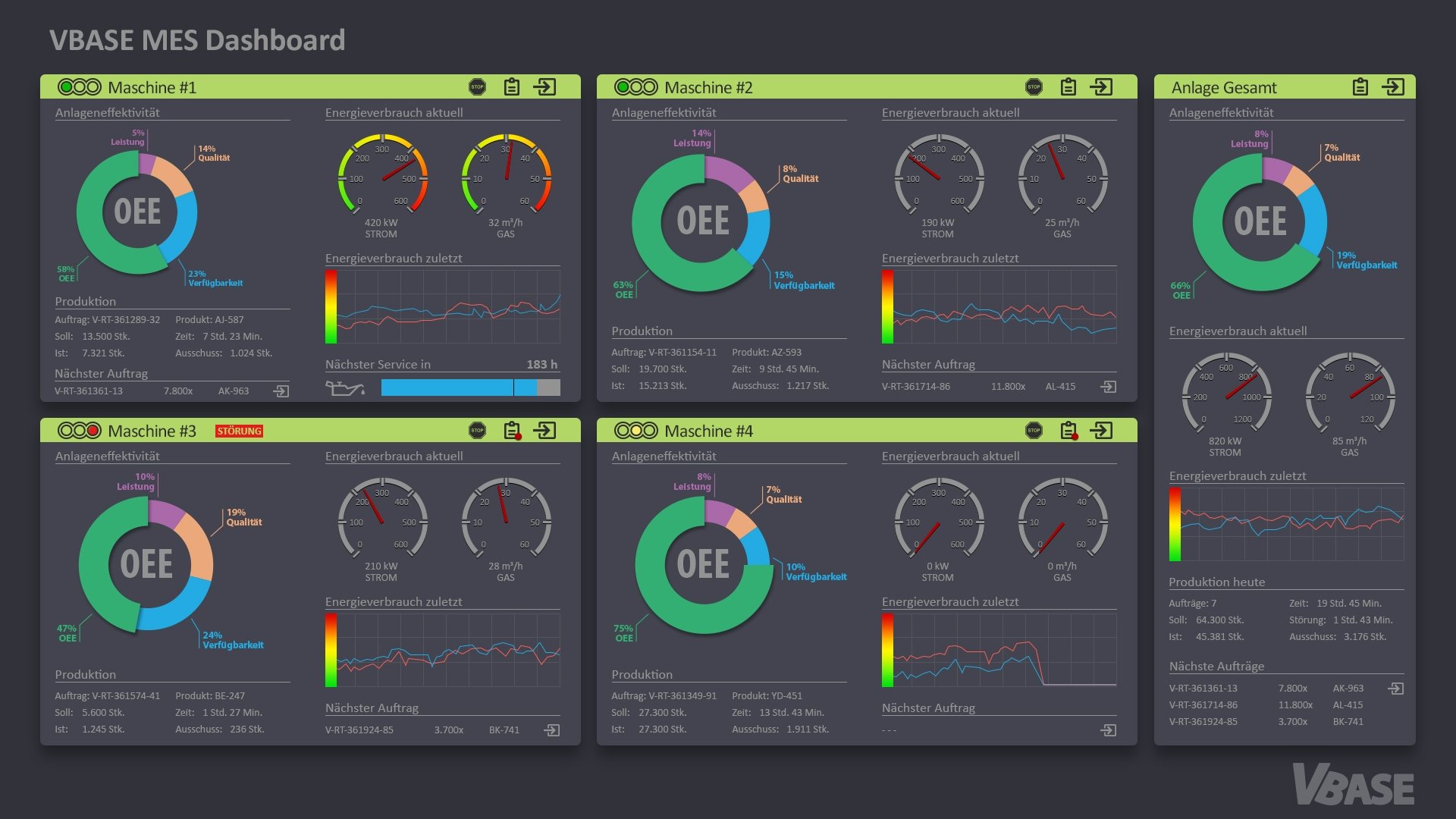Screen dimensions: 1456x819
Task: Click Maschine #1 traffic light status indicator
Action: pos(79,87)
